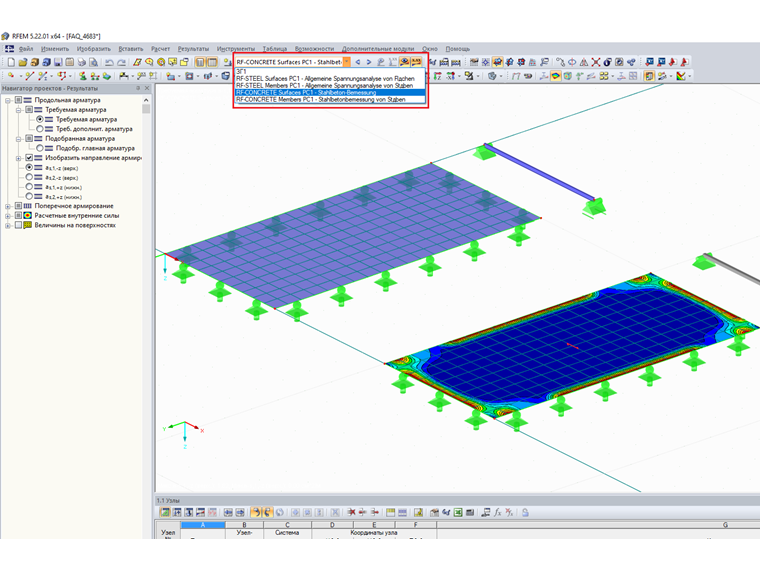Click the formula fx icon in table toolbar
The width and height of the screenshot is (760, 570).
pyautogui.click(x=497, y=513)
